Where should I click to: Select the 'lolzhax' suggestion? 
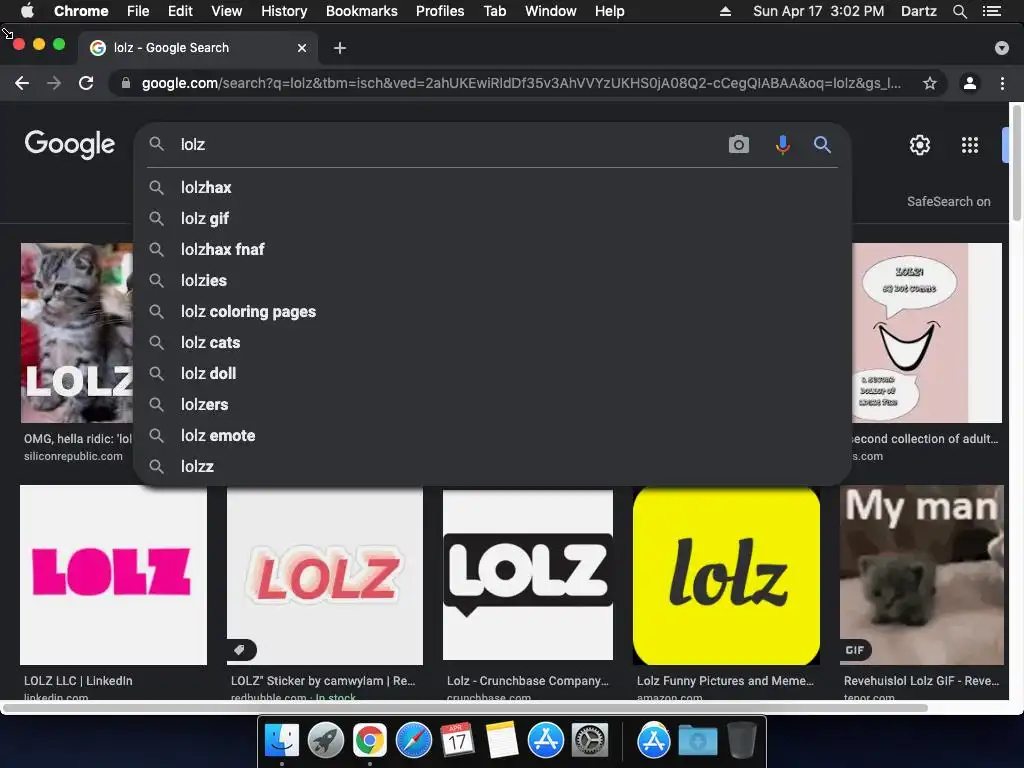492,187
